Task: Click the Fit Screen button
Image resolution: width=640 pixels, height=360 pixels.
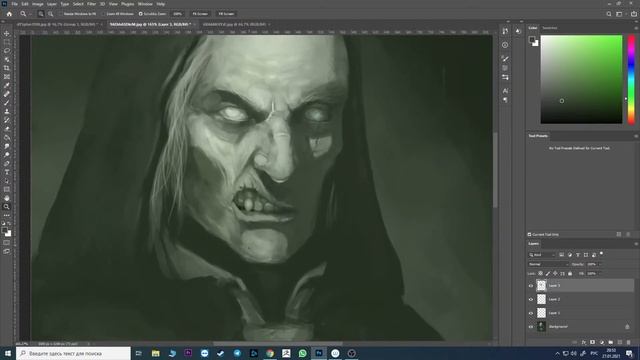Action: pyautogui.click(x=200, y=14)
